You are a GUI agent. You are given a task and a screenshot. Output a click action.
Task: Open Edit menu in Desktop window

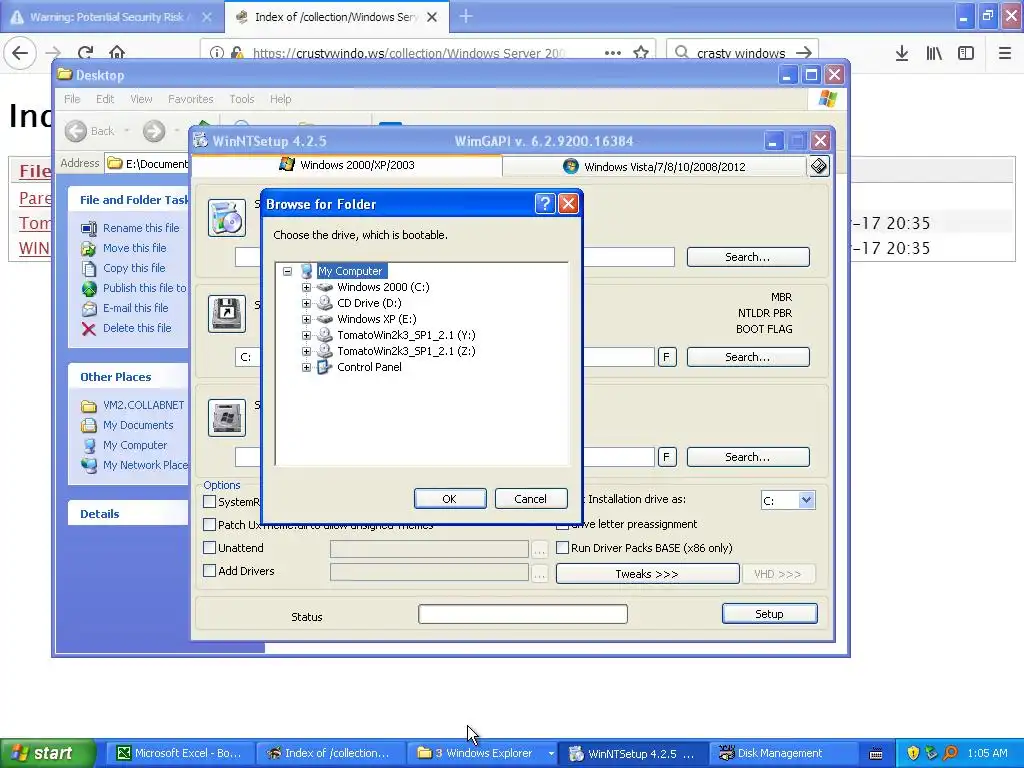(x=104, y=99)
